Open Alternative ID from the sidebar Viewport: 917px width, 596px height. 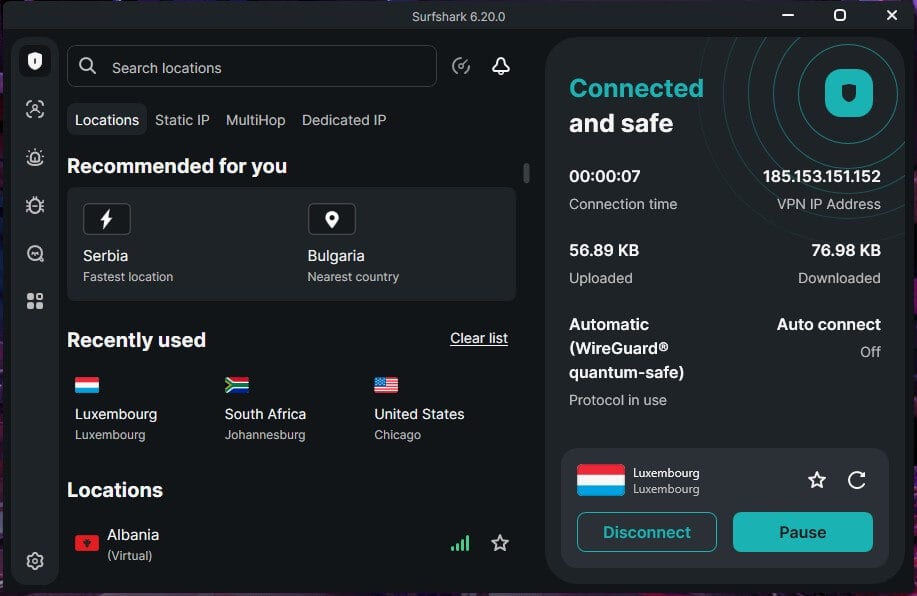point(35,109)
